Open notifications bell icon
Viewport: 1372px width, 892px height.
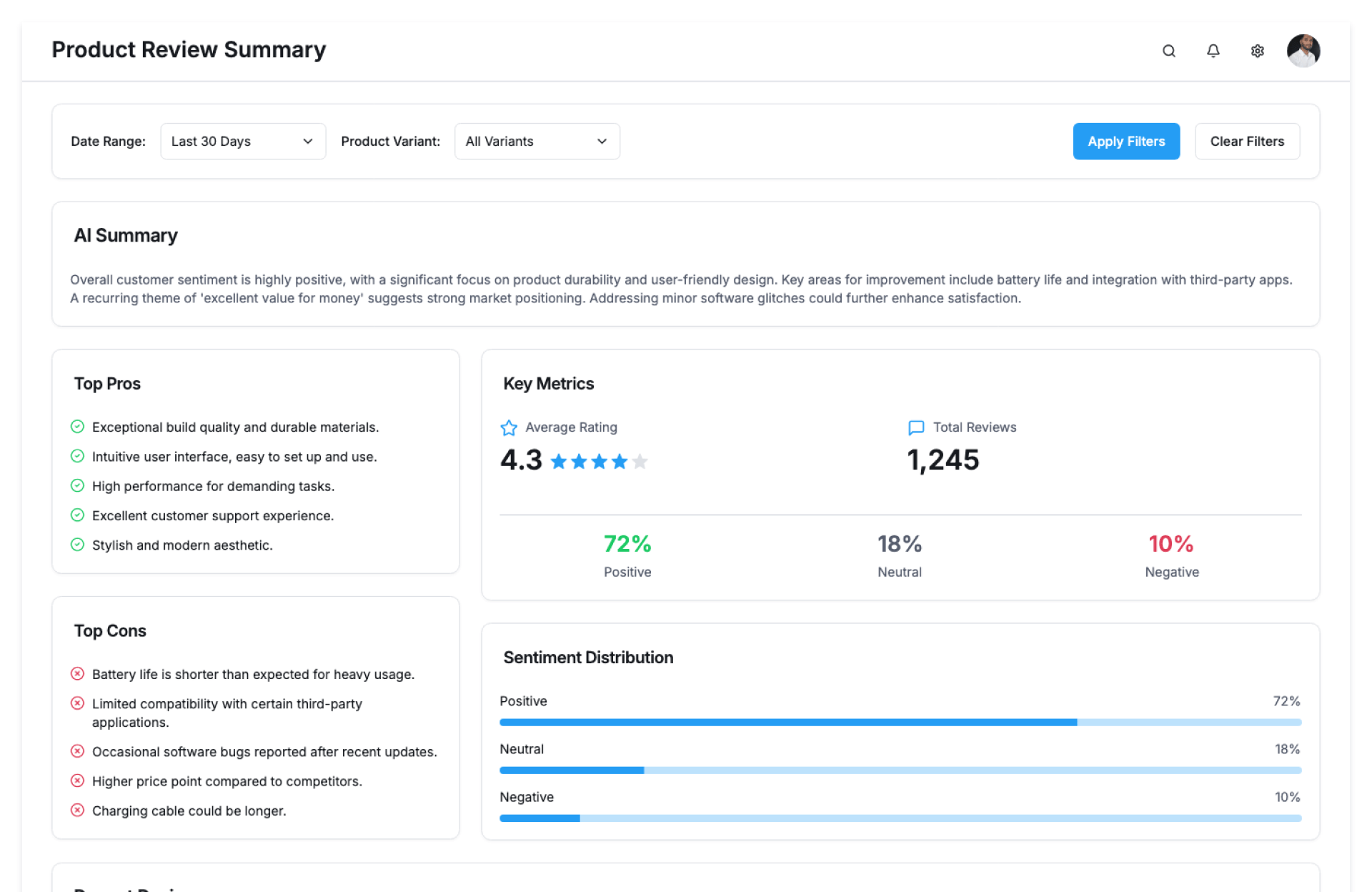1213,51
